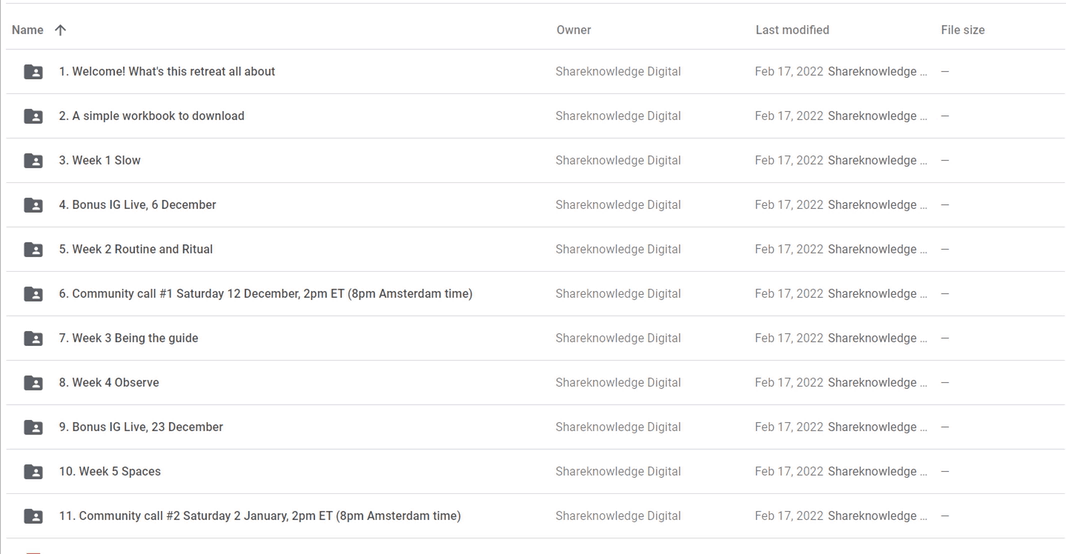
Task: Select the 10. Week 5 Spaces folder
Action: pos(109,472)
